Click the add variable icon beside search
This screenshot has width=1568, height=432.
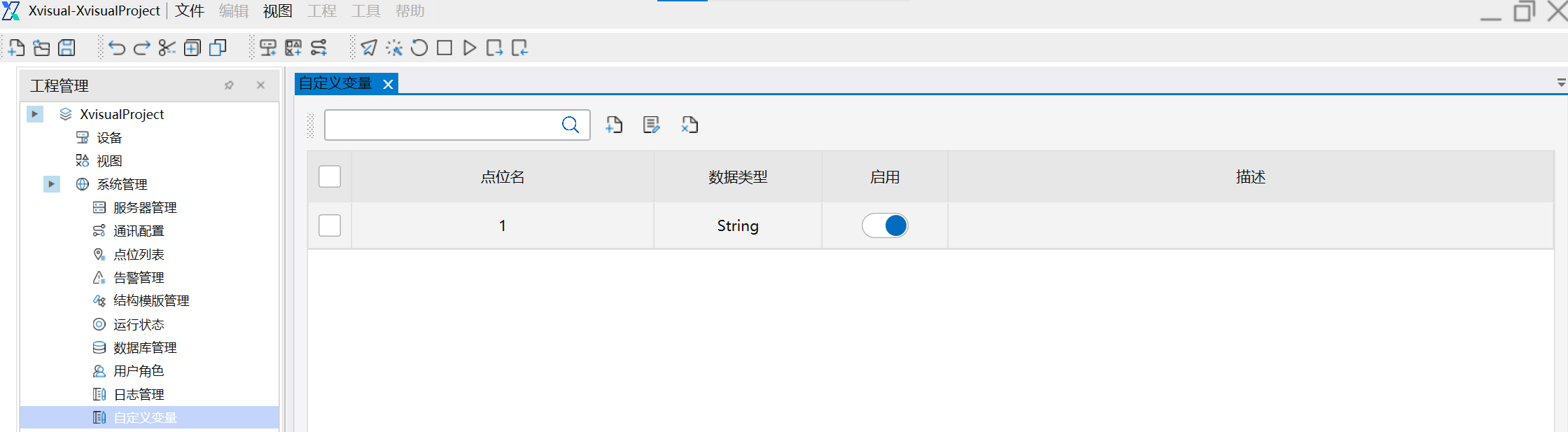(614, 125)
